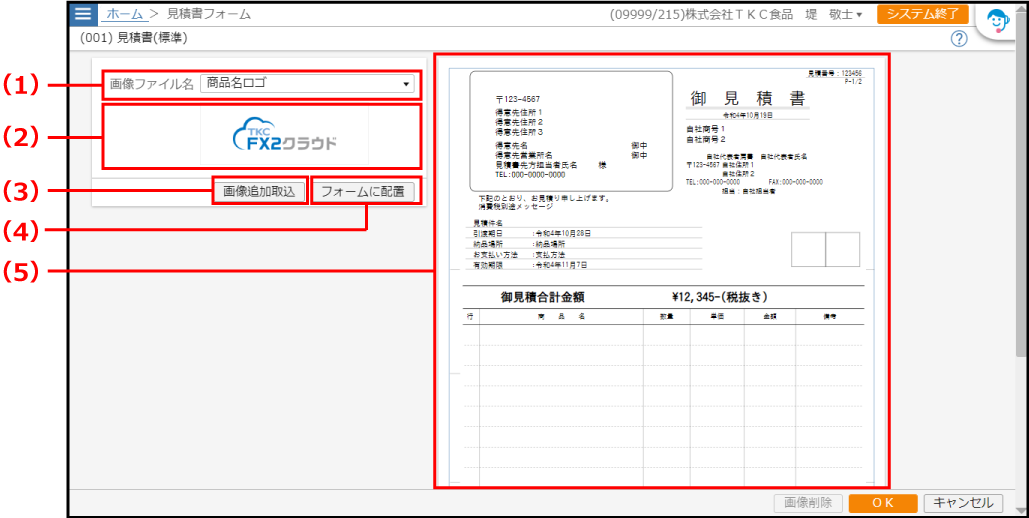This screenshot has width=1029, height=518.
Task: Click the 画像追加取込 button
Action: 259,191
